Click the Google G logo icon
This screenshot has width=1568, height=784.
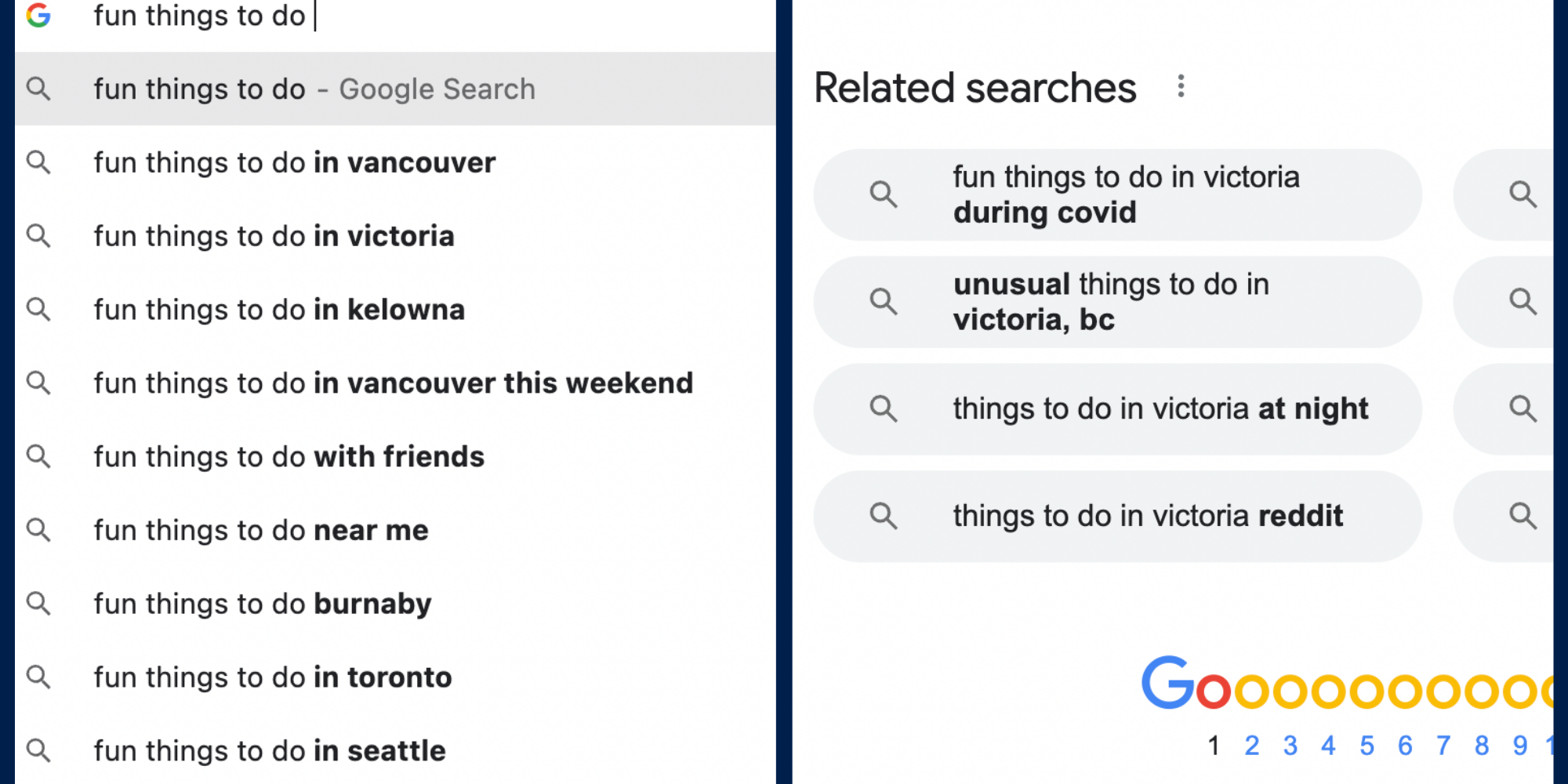(37, 16)
